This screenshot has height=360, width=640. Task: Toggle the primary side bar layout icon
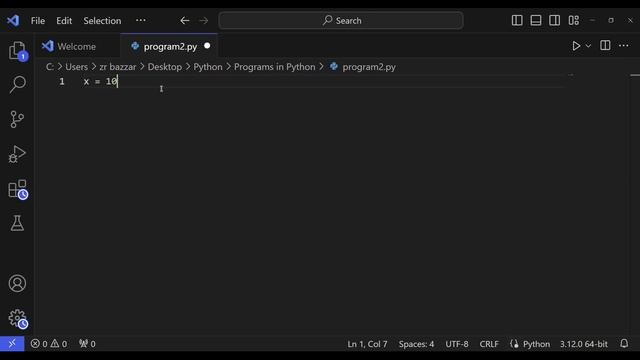pos(517,20)
